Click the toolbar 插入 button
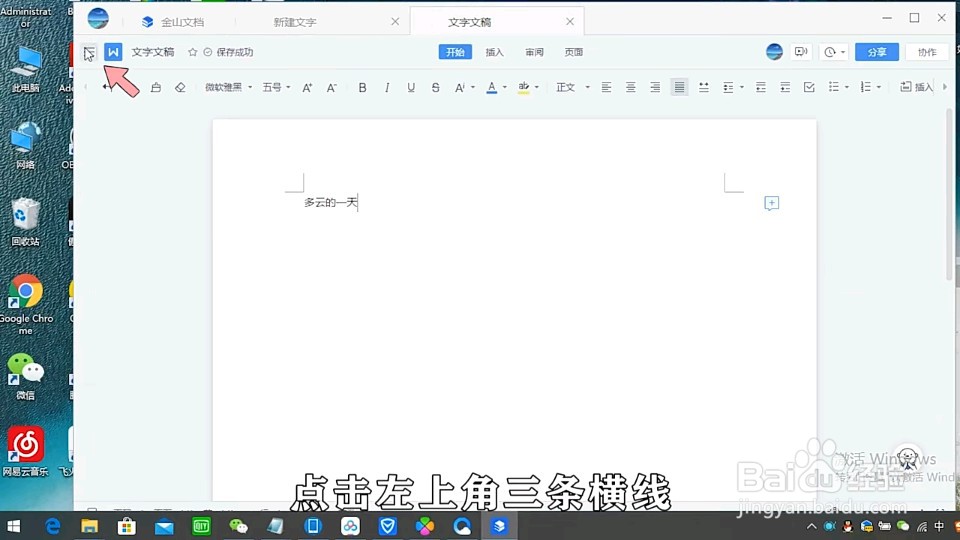The height and width of the screenshot is (540, 960). point(917,88)
